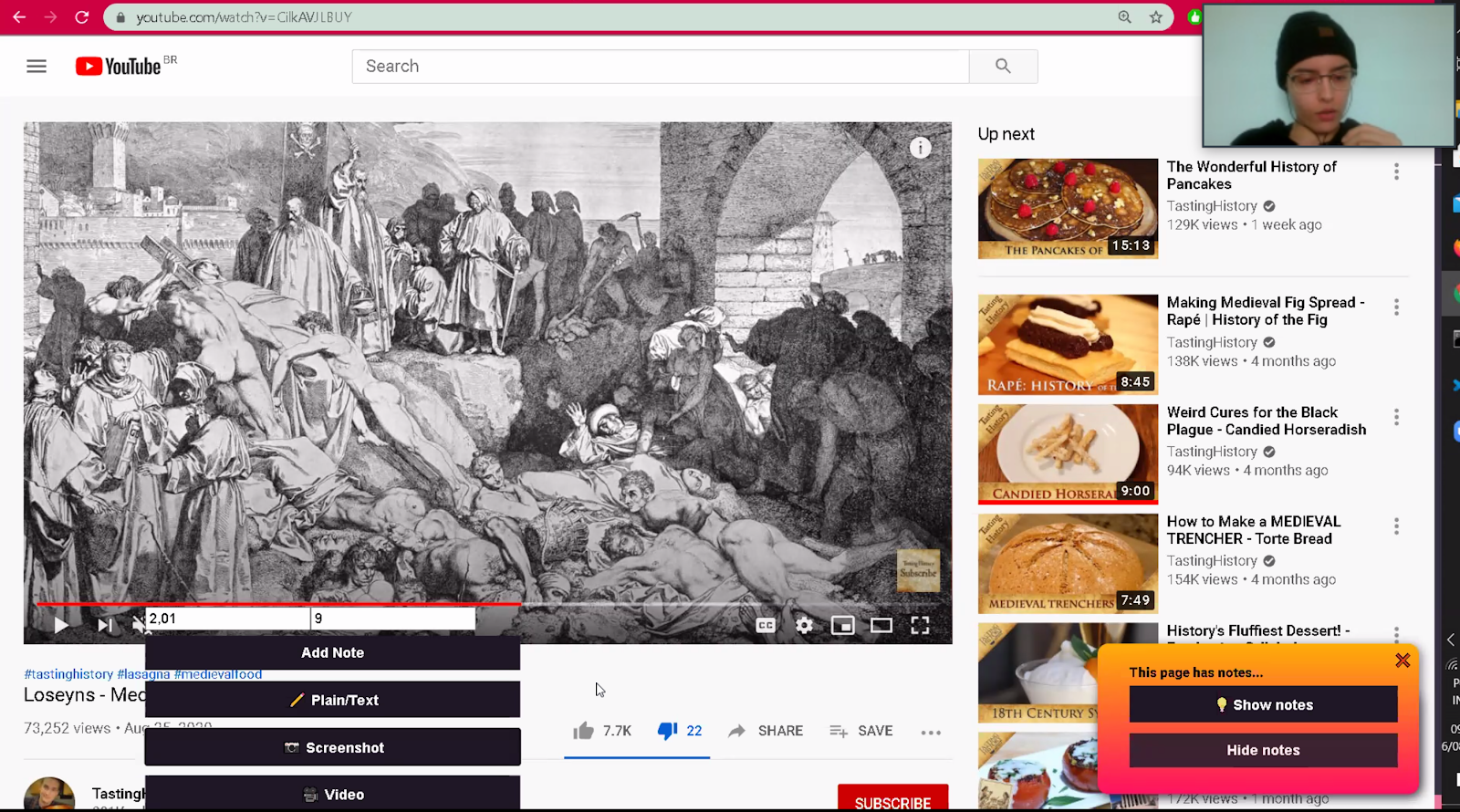Click TastingHistory channel under Pancakes video
This screenshot has width=1460, height=812.
pos(1212,206)
